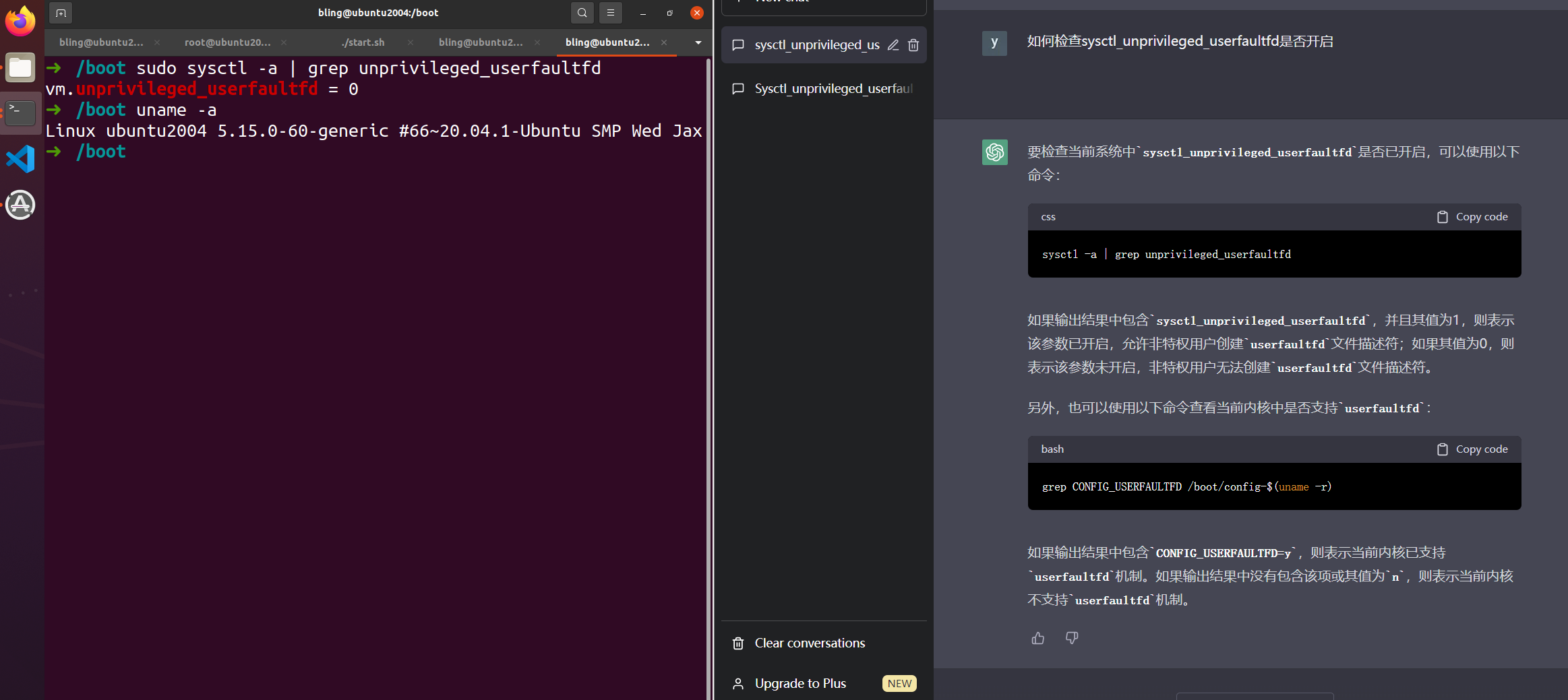The width and height of the screenshot is (1568, 700).
Task: Copy the sysctl grep code snippet
Action: pyautogui.click(x=1472, y=216)
